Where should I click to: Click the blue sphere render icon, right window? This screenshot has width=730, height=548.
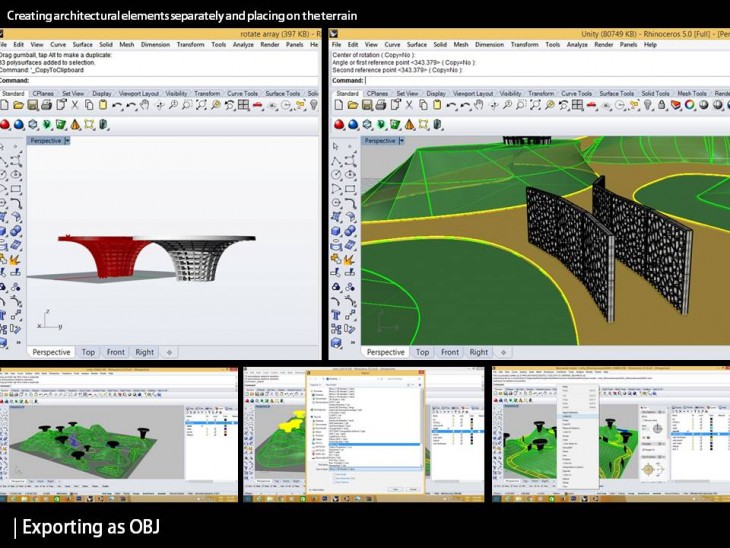coord(353,125)
